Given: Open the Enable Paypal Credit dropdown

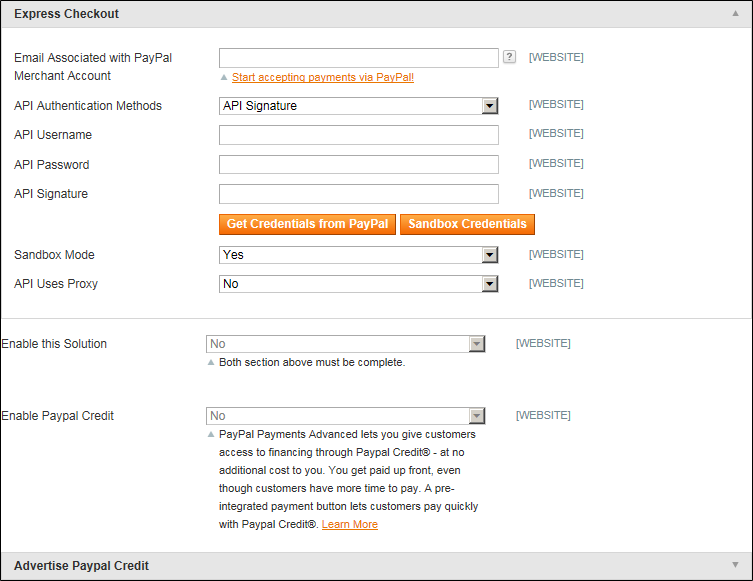Looking at the screenshot, I should 346,416.
